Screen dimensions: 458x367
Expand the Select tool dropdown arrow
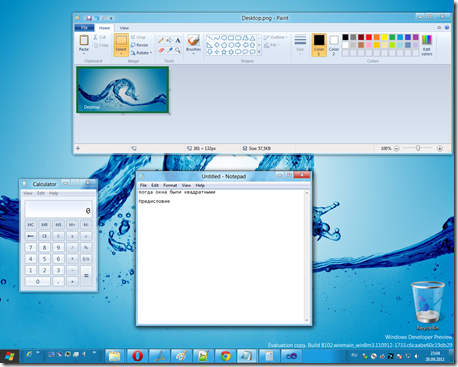[x=121, y=53]
